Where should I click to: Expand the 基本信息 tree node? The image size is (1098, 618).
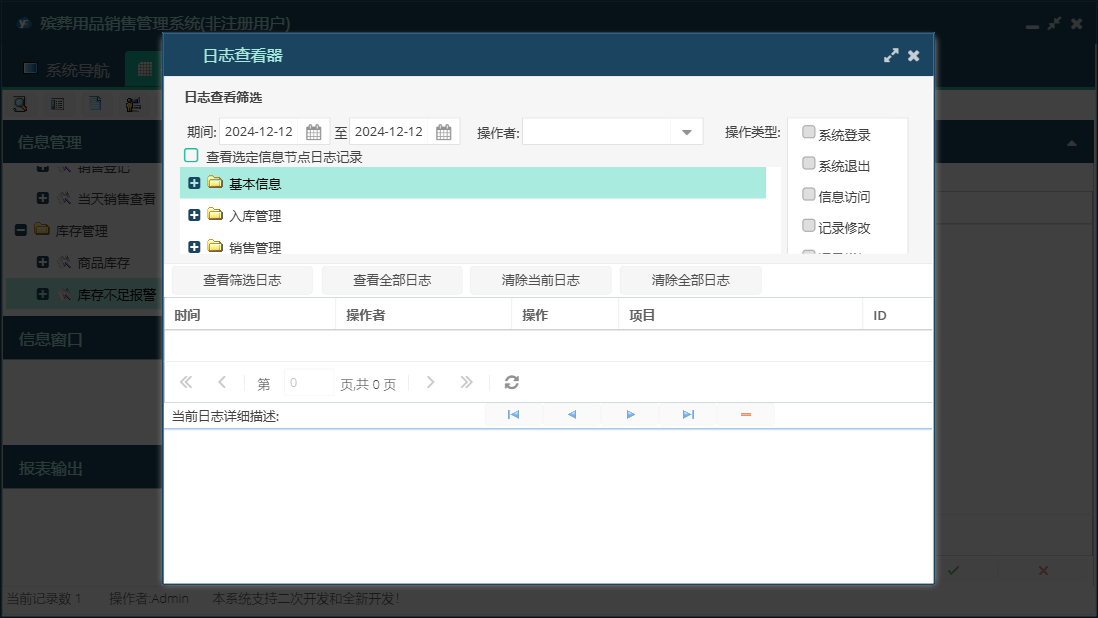(x=194, y=183)
